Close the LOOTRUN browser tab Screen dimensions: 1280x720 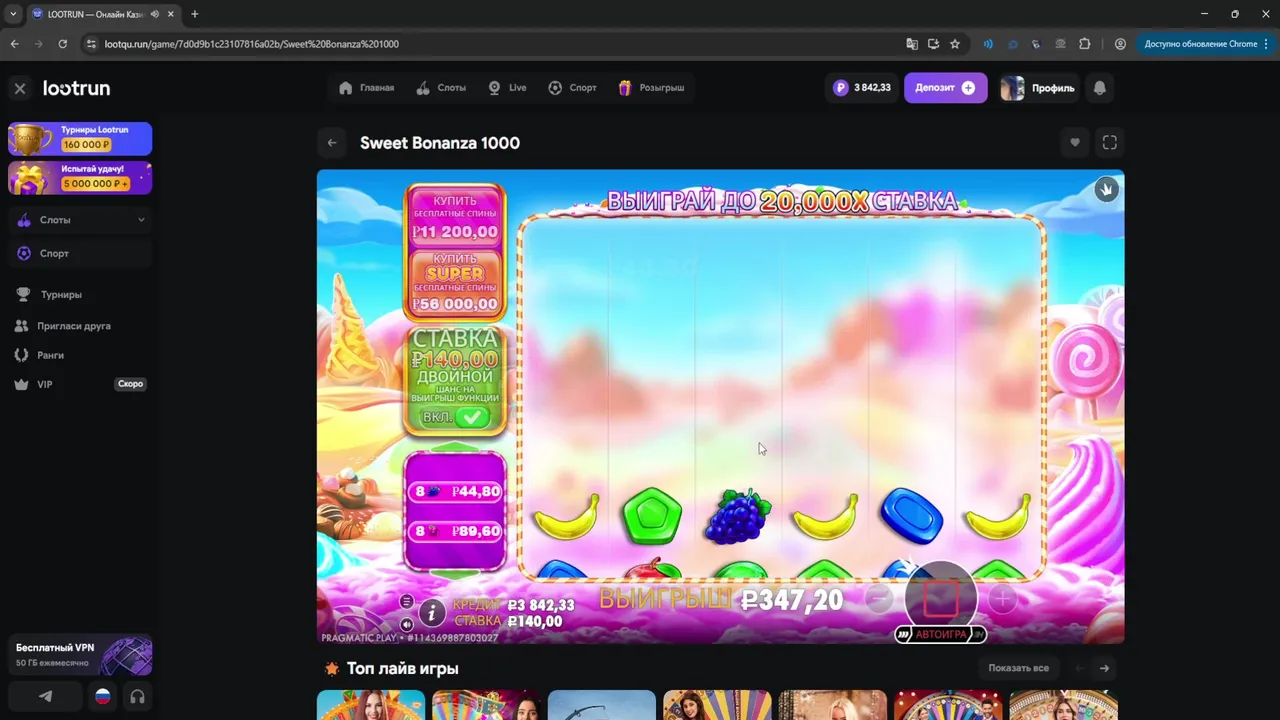coord(171,14)
